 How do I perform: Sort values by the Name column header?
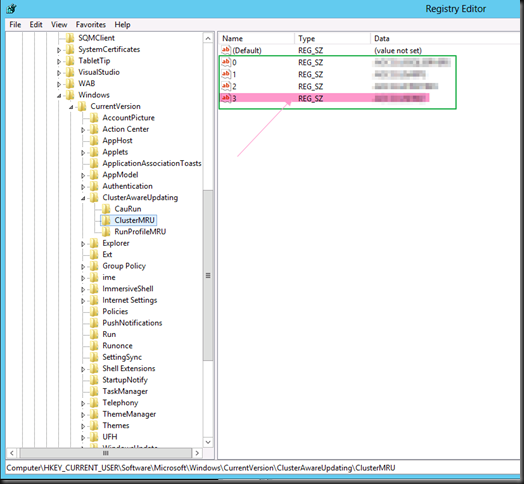[x=256, y=38]
